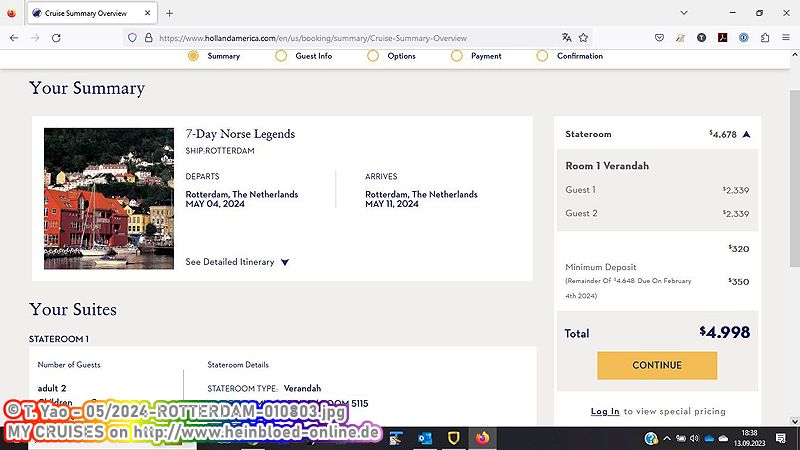This screenshot has width=800, height=450.
Task: View site security lock information
Action: (x=148, y=38)
